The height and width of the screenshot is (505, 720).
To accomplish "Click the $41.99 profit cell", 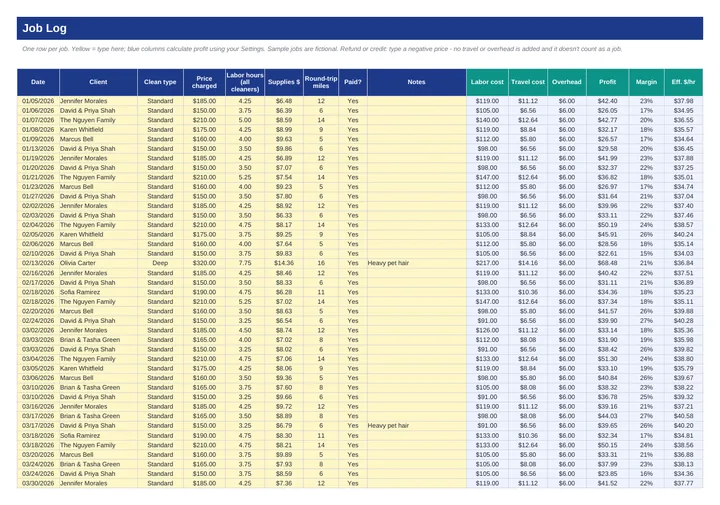I will point(608,158).
